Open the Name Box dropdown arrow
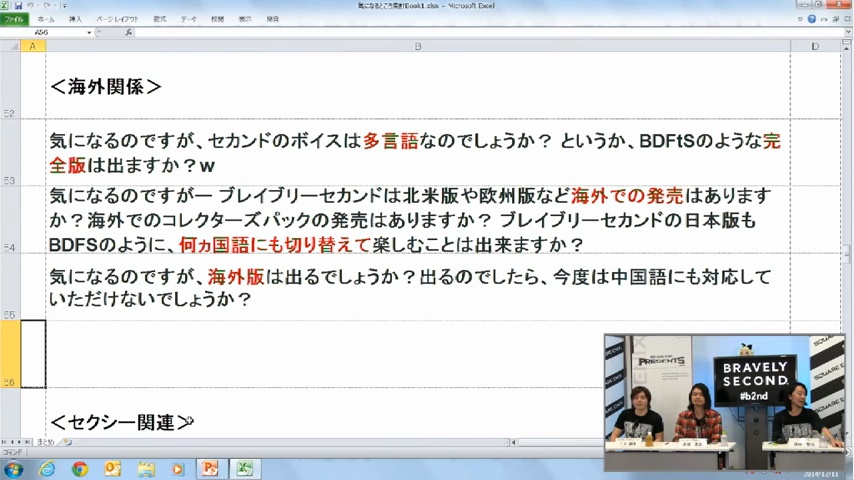 coord(89,33)
